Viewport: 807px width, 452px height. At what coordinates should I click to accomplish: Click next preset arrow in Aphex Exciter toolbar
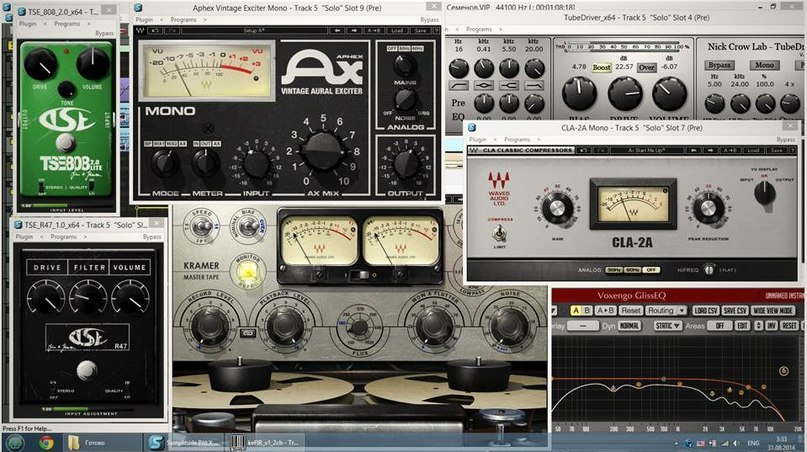(354, 31)
